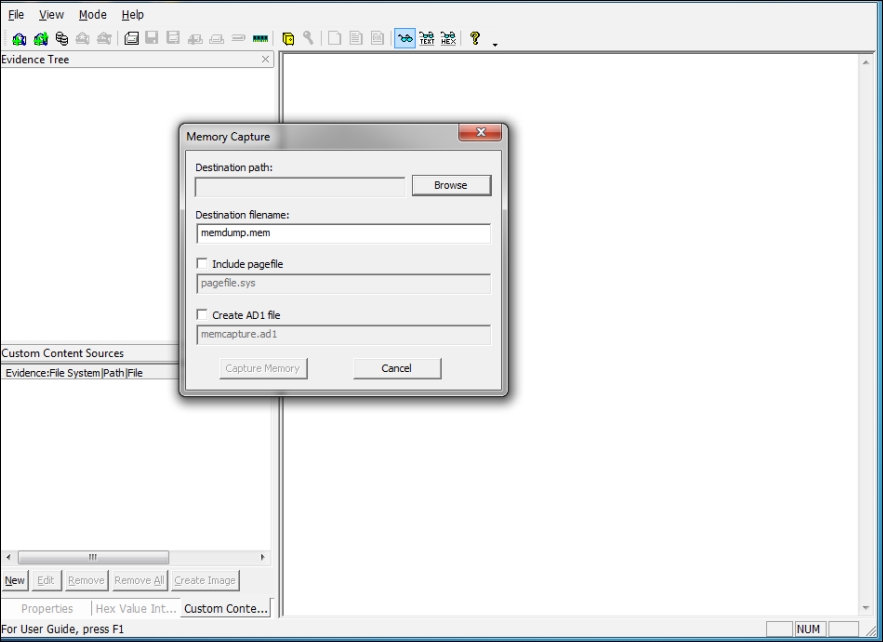883x642 pixels.
Task: Click the Export Directory Listing icon
Action: point(377,38)
